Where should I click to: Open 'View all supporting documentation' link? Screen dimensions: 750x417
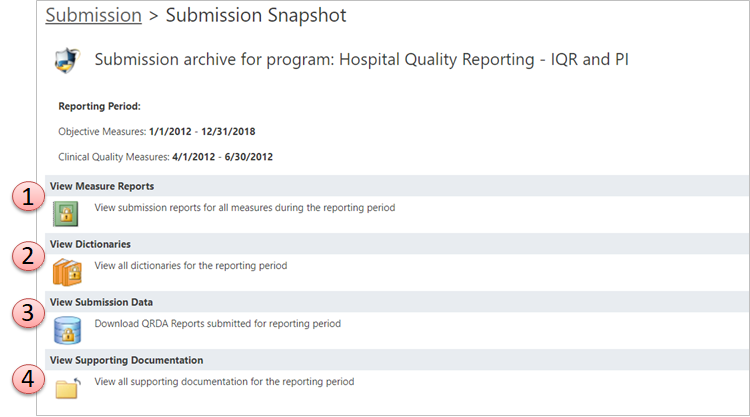pyautogui.click(x=224, y=382)
